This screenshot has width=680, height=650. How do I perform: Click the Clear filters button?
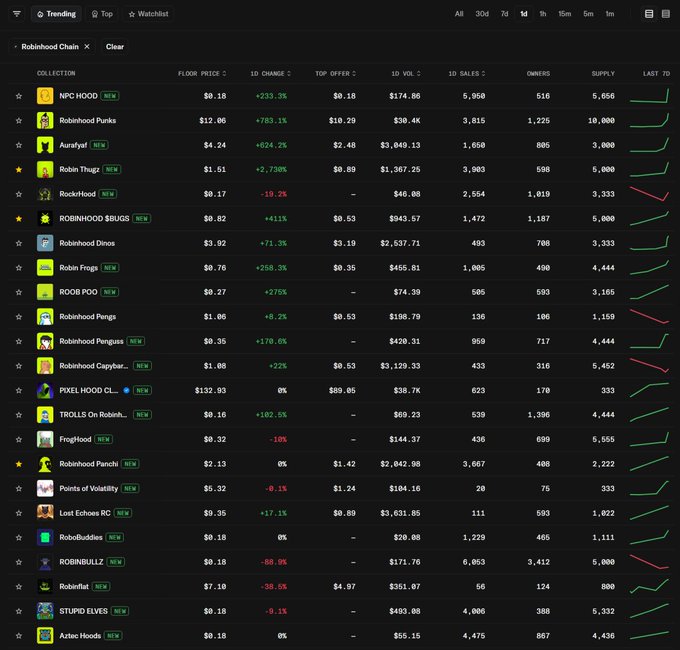click(115, 46)
